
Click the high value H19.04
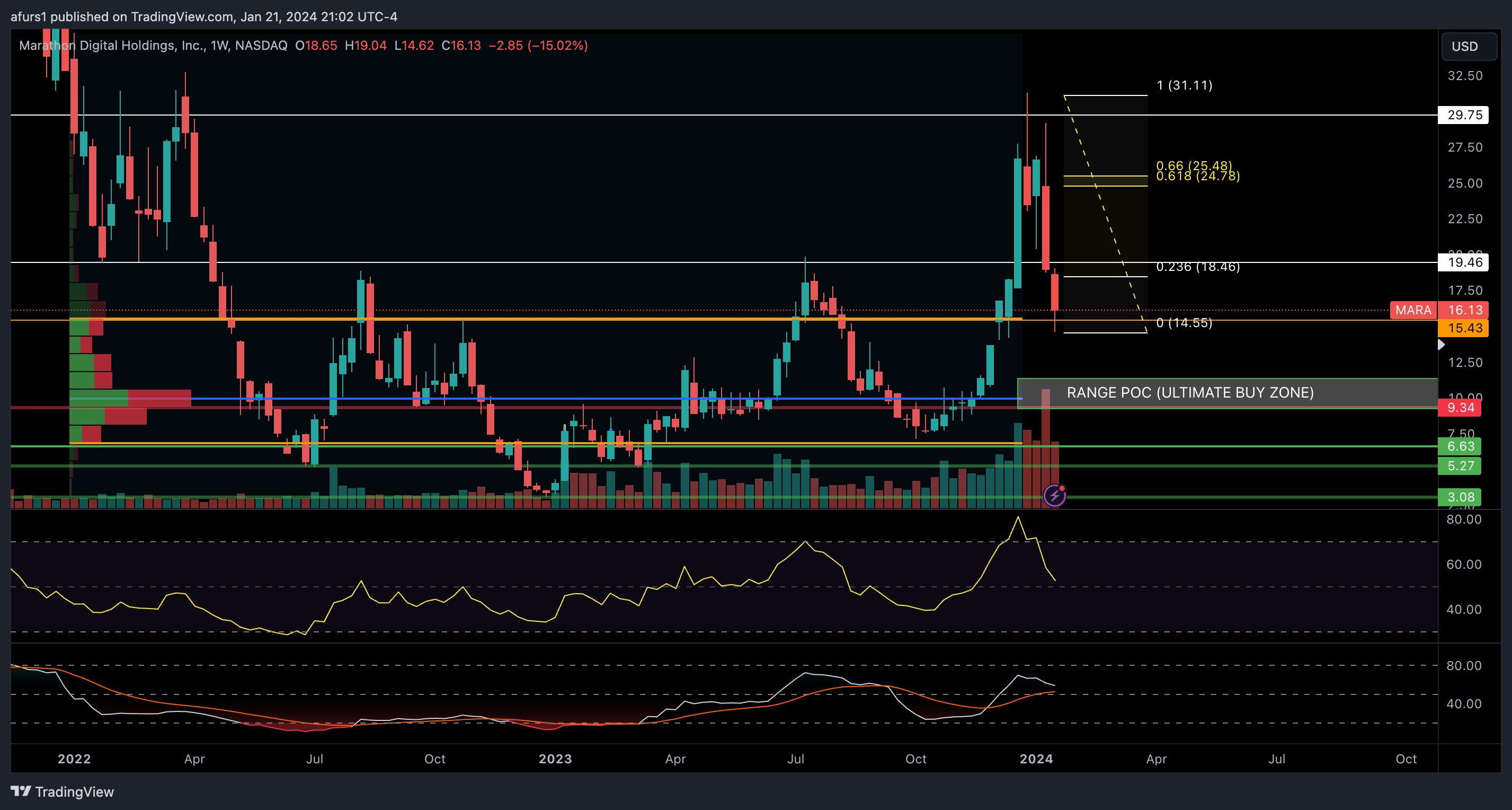[366, 45]
